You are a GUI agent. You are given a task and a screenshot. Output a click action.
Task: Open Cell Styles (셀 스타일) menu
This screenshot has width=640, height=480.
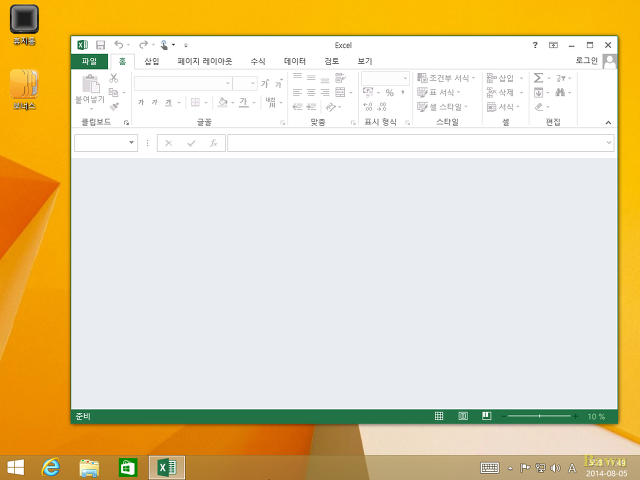(442, 107)
